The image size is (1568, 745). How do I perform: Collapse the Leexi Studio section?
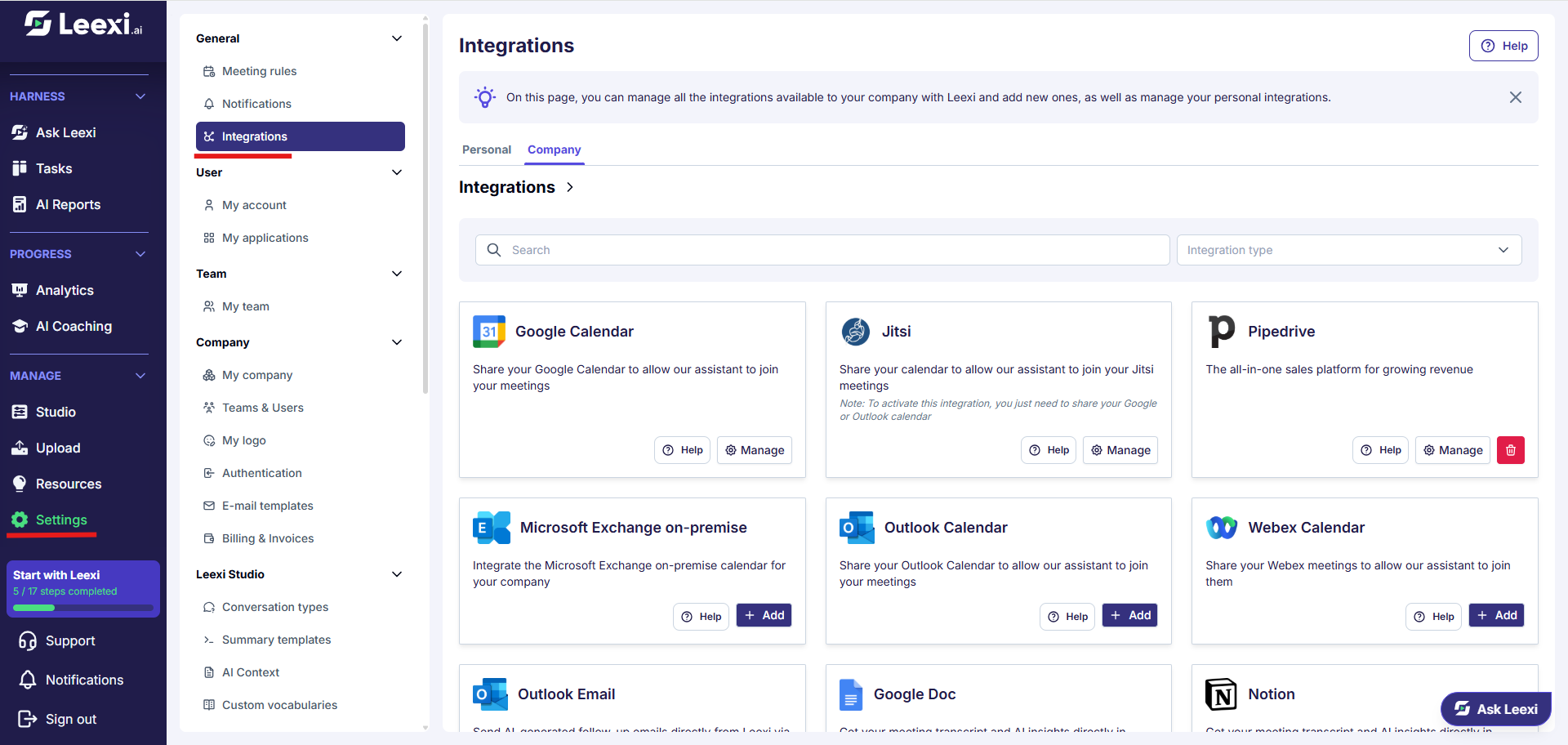[x=397, y=574]
